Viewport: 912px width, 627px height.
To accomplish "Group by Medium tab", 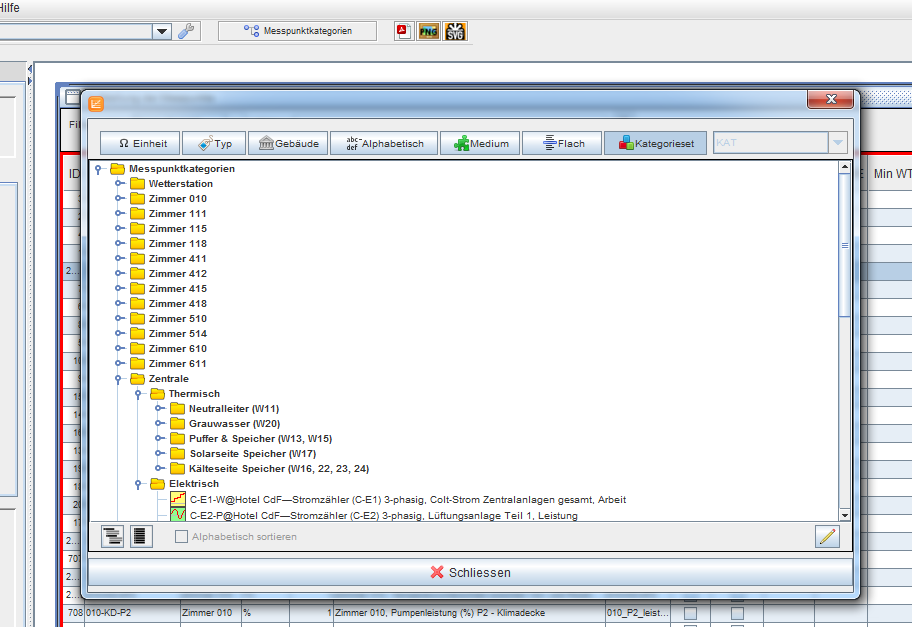I will pos(480,143).
